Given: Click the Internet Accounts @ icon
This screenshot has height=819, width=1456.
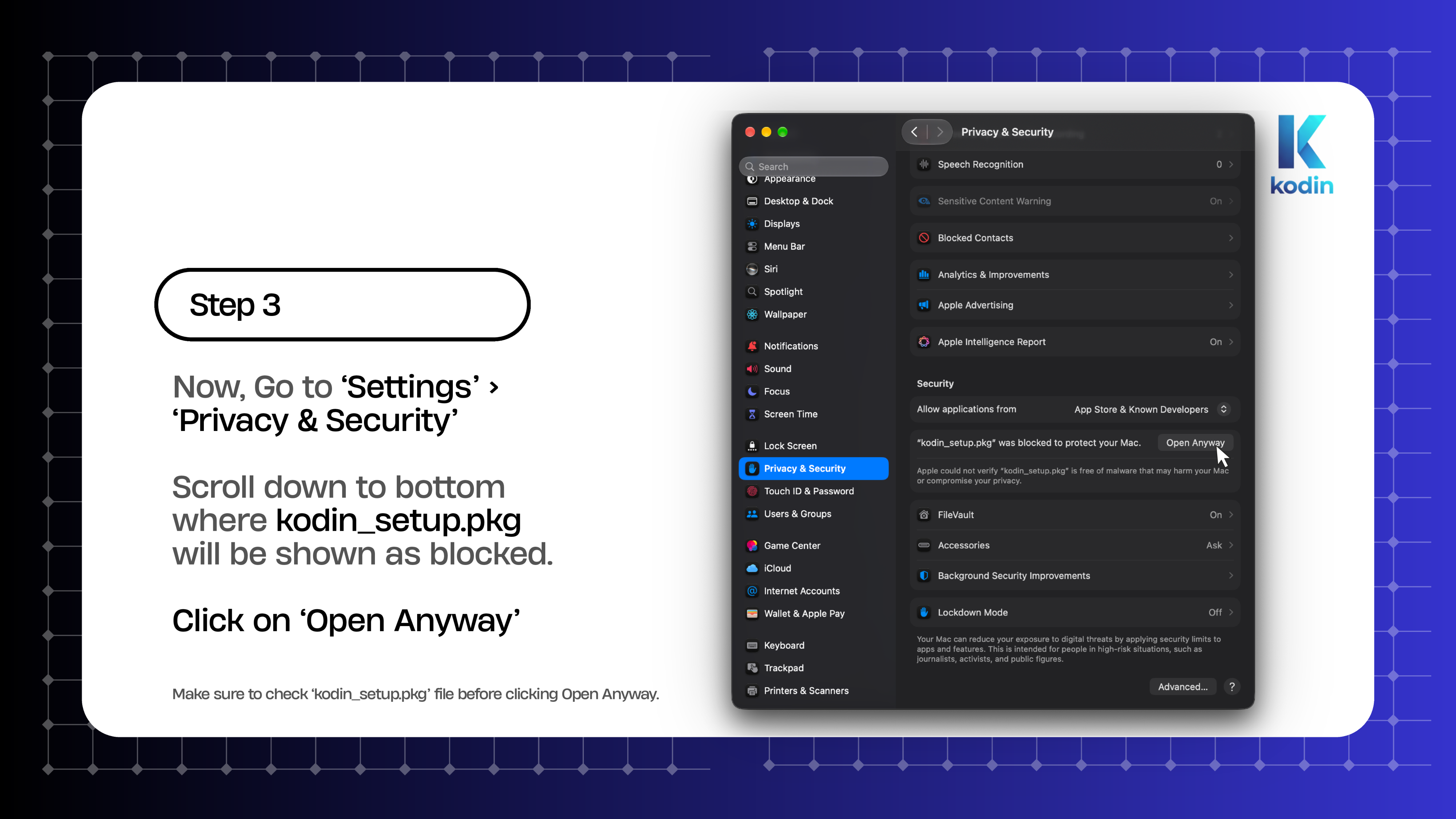Looking at the screenshot, I should tap(752, 591).
